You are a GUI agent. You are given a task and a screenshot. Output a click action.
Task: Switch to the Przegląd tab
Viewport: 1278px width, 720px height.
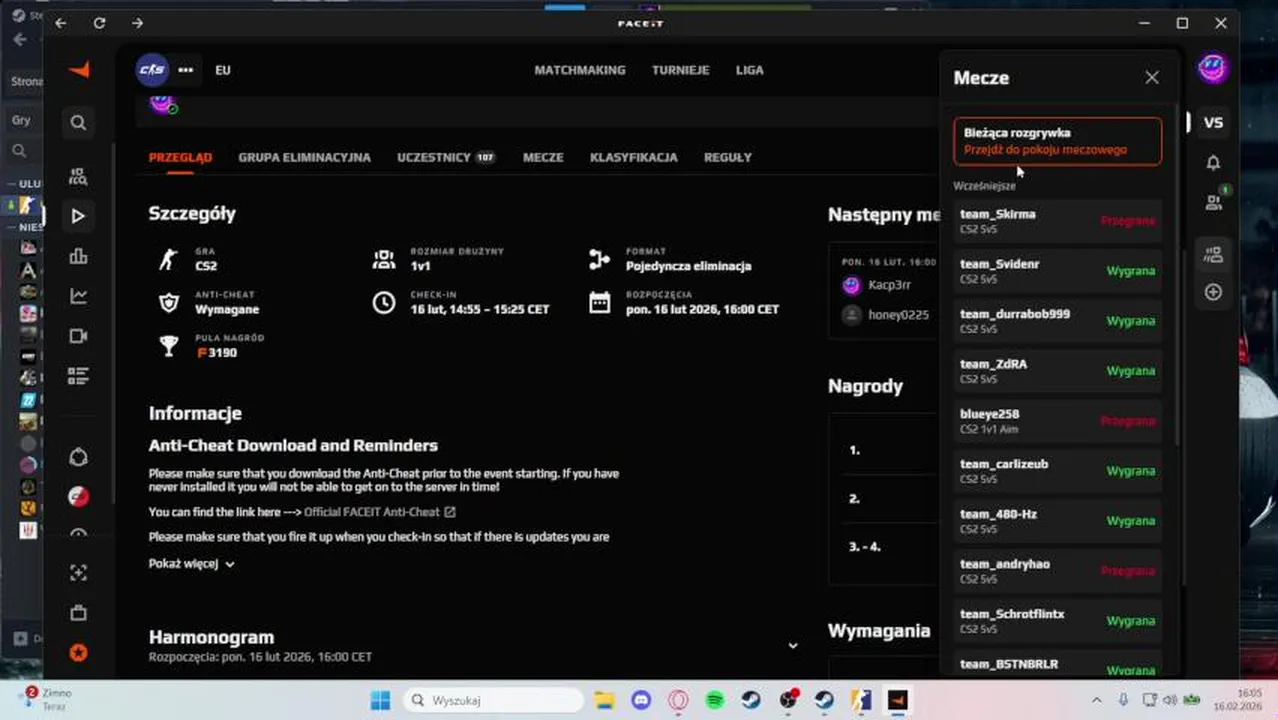pos(180,157)
